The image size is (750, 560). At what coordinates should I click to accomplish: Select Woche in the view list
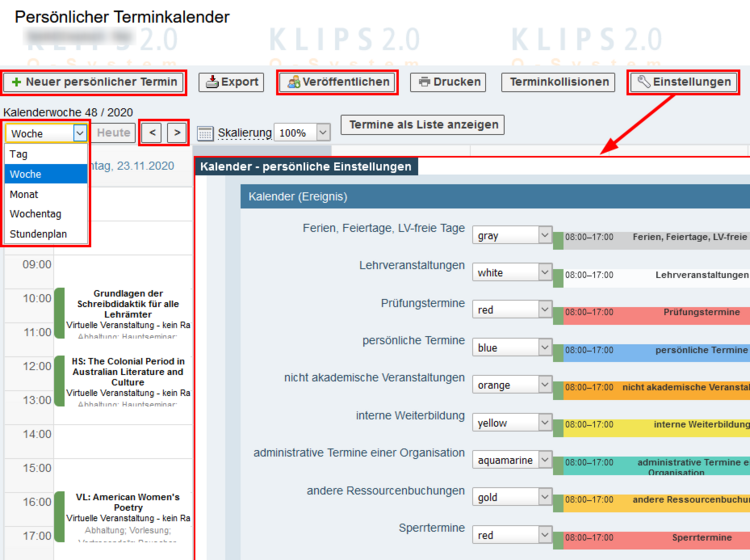[x=46, y=174]
